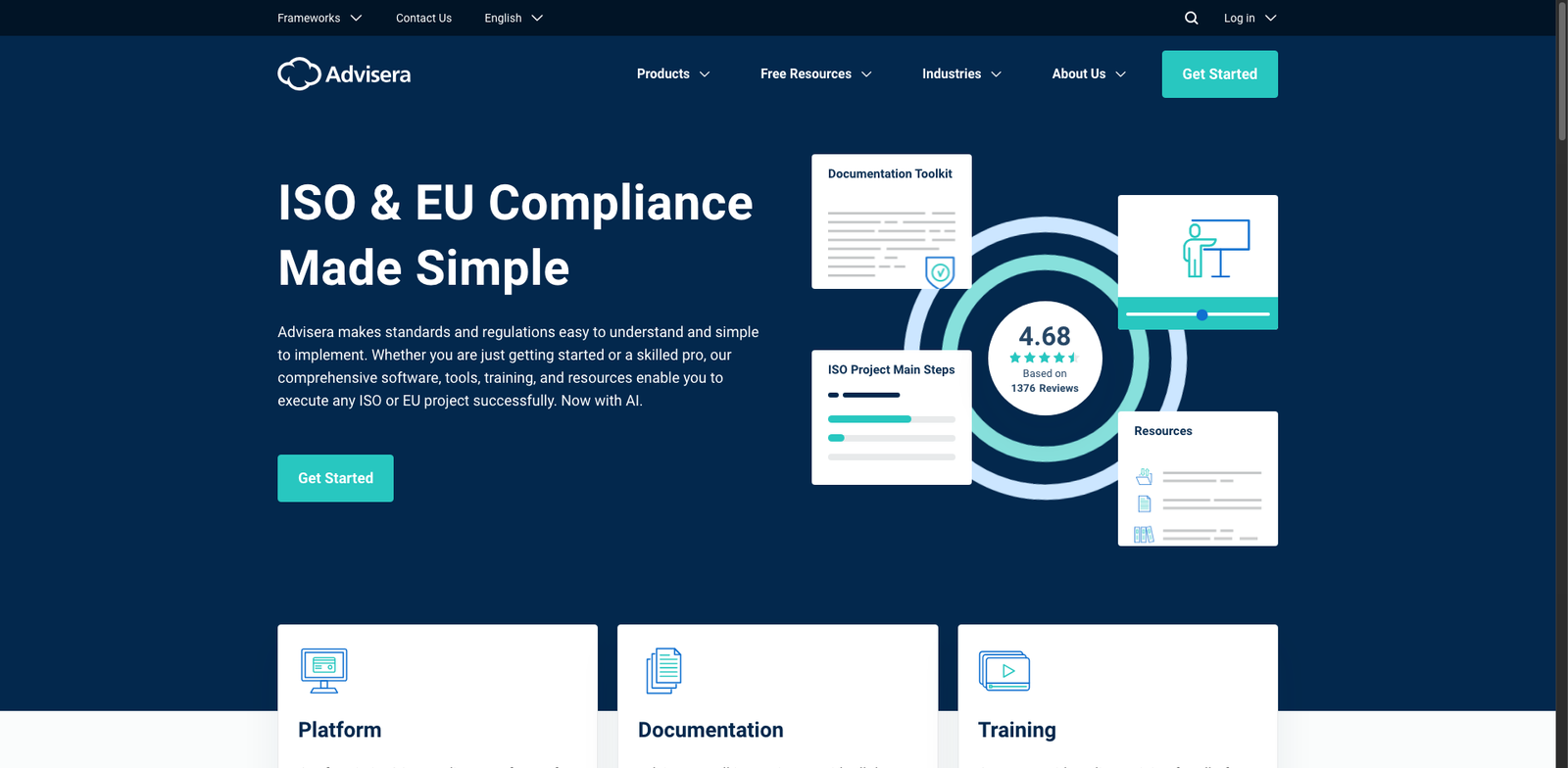The width and height of the screenshot is (1568, 768).
Task: Click Get Started below the hero text
Action: [335, 478]
